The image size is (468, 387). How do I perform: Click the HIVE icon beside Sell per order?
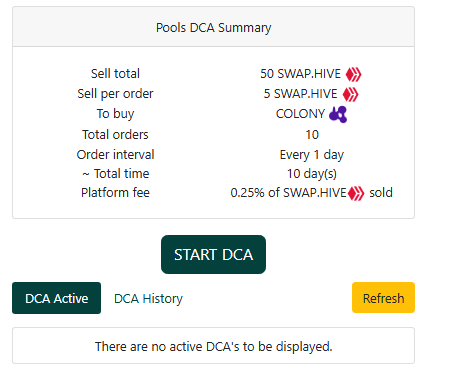[x=350, y=94]
